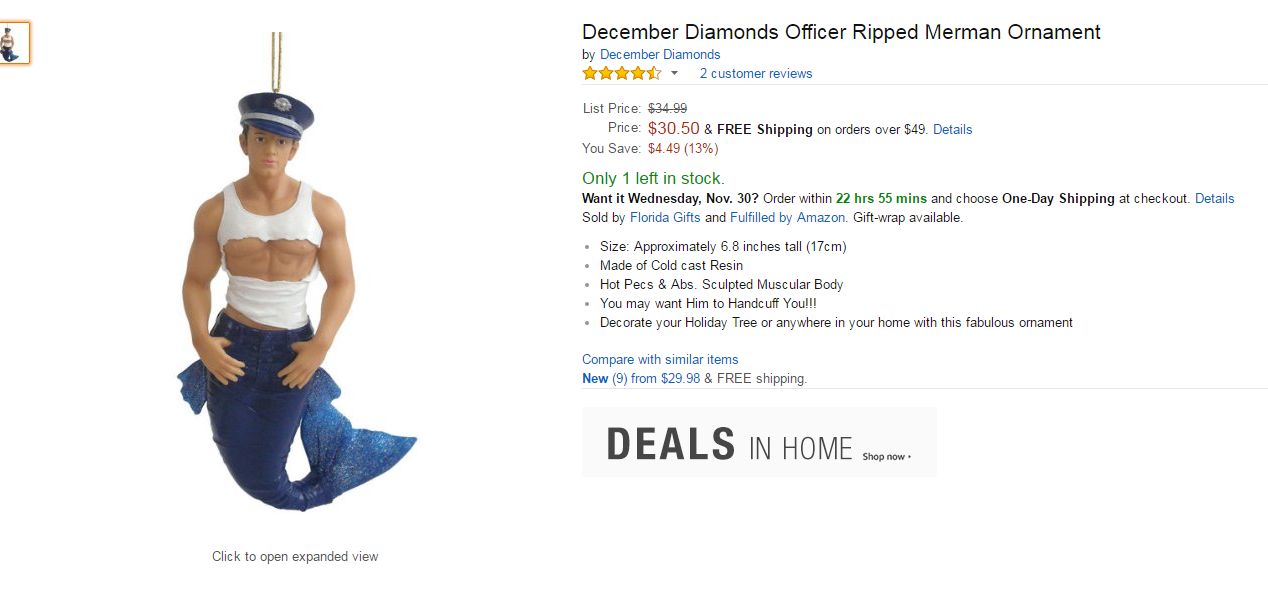Click the 'Only 1 left in stock' message
Screen dimensions: 1268x604
[x=653, y=178]
